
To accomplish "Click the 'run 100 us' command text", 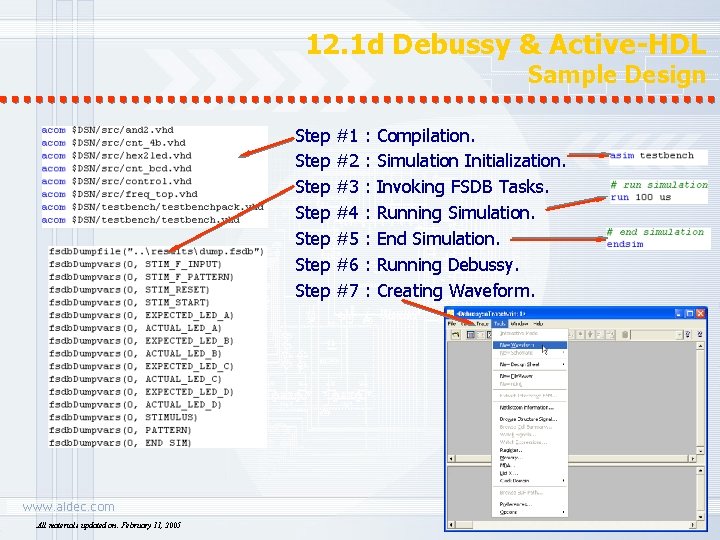I will click(x=641, y=197).
